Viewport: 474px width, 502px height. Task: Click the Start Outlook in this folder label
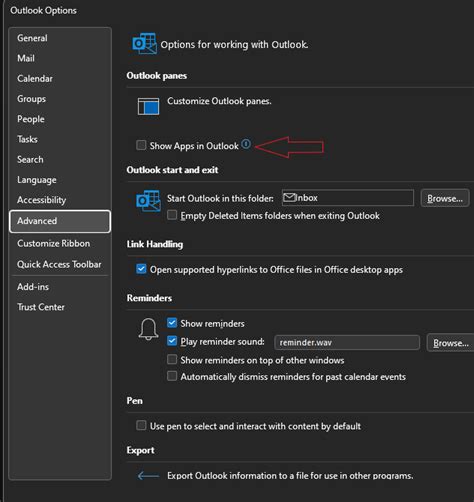click(220, 198)
